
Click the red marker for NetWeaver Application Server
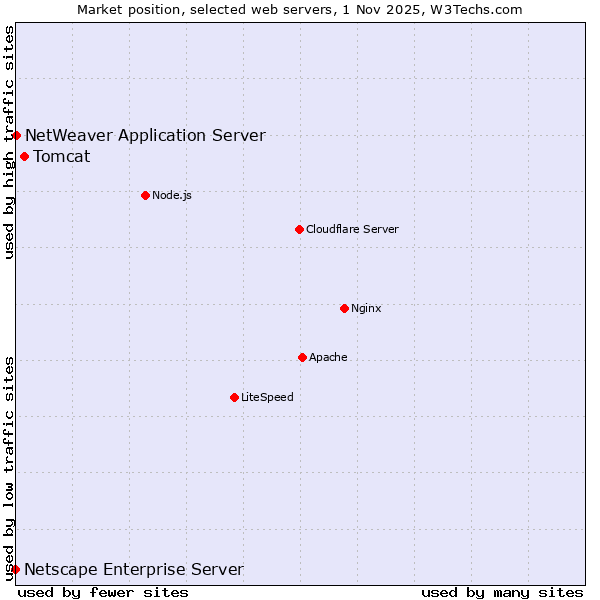tap(17, 135)
